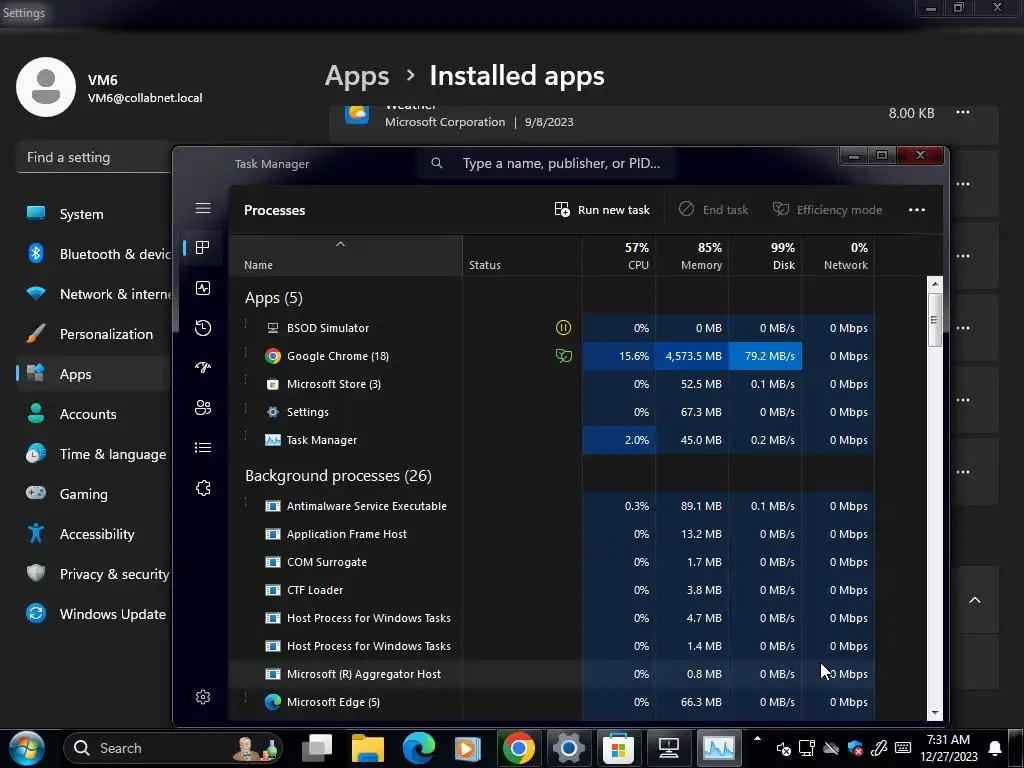Open Services puzzle icon in Task Manager sidebar
1024x768 pixels.
[202, 488]
